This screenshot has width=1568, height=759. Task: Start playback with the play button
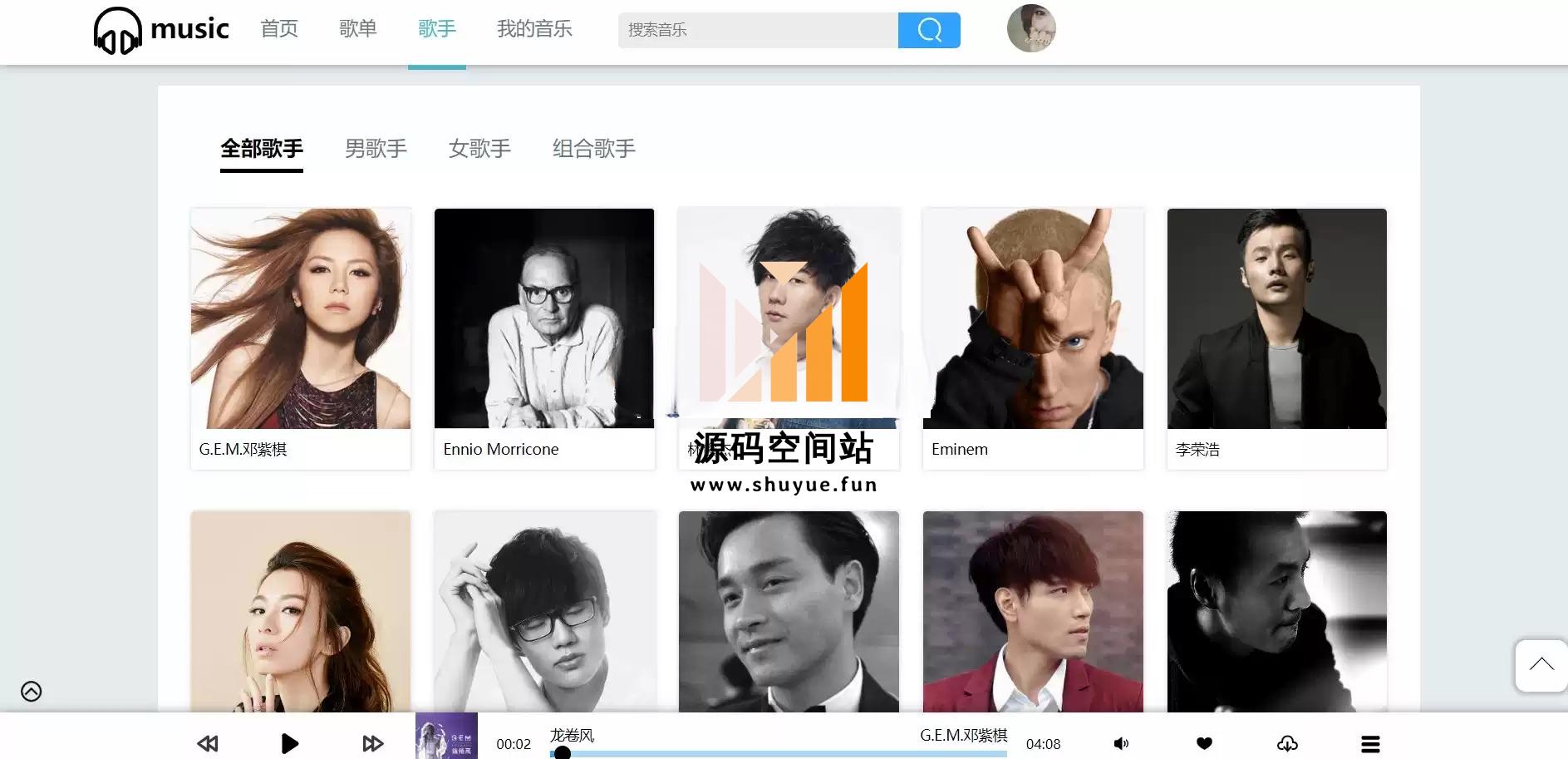pyautogui.click(x=289, y=743)
